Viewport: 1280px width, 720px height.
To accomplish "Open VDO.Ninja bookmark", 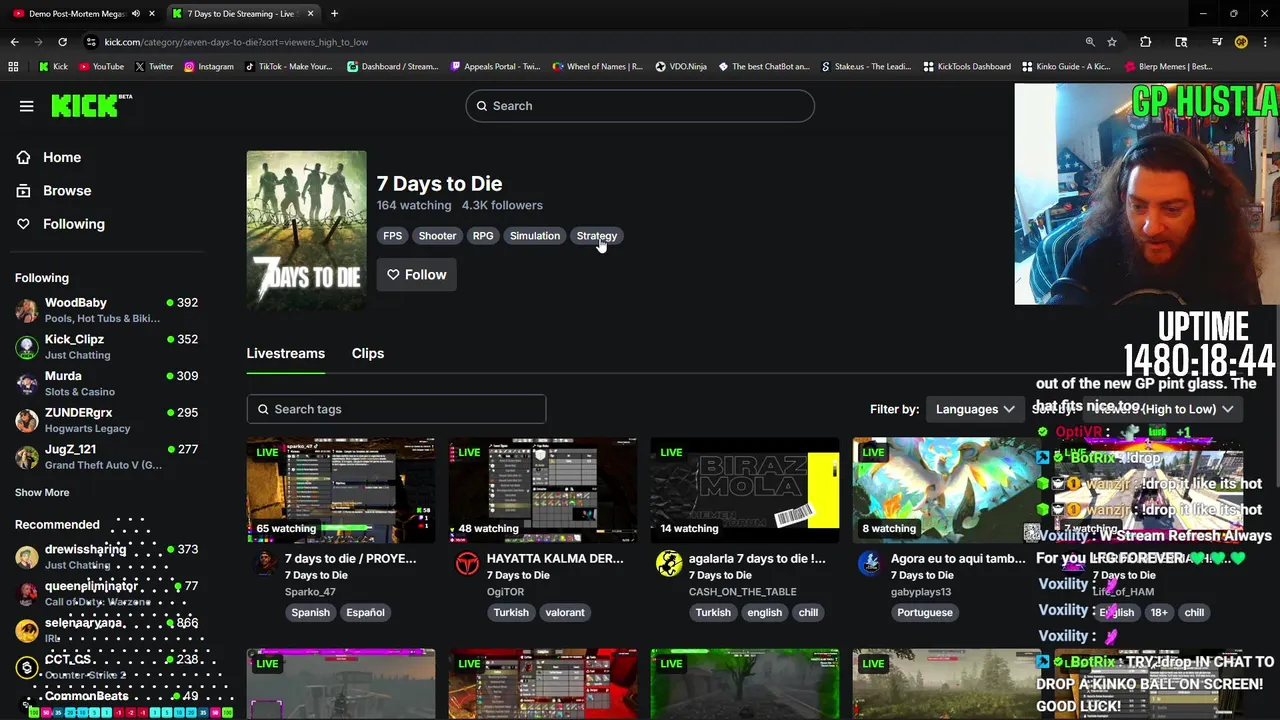I will [x=681, y=67].
